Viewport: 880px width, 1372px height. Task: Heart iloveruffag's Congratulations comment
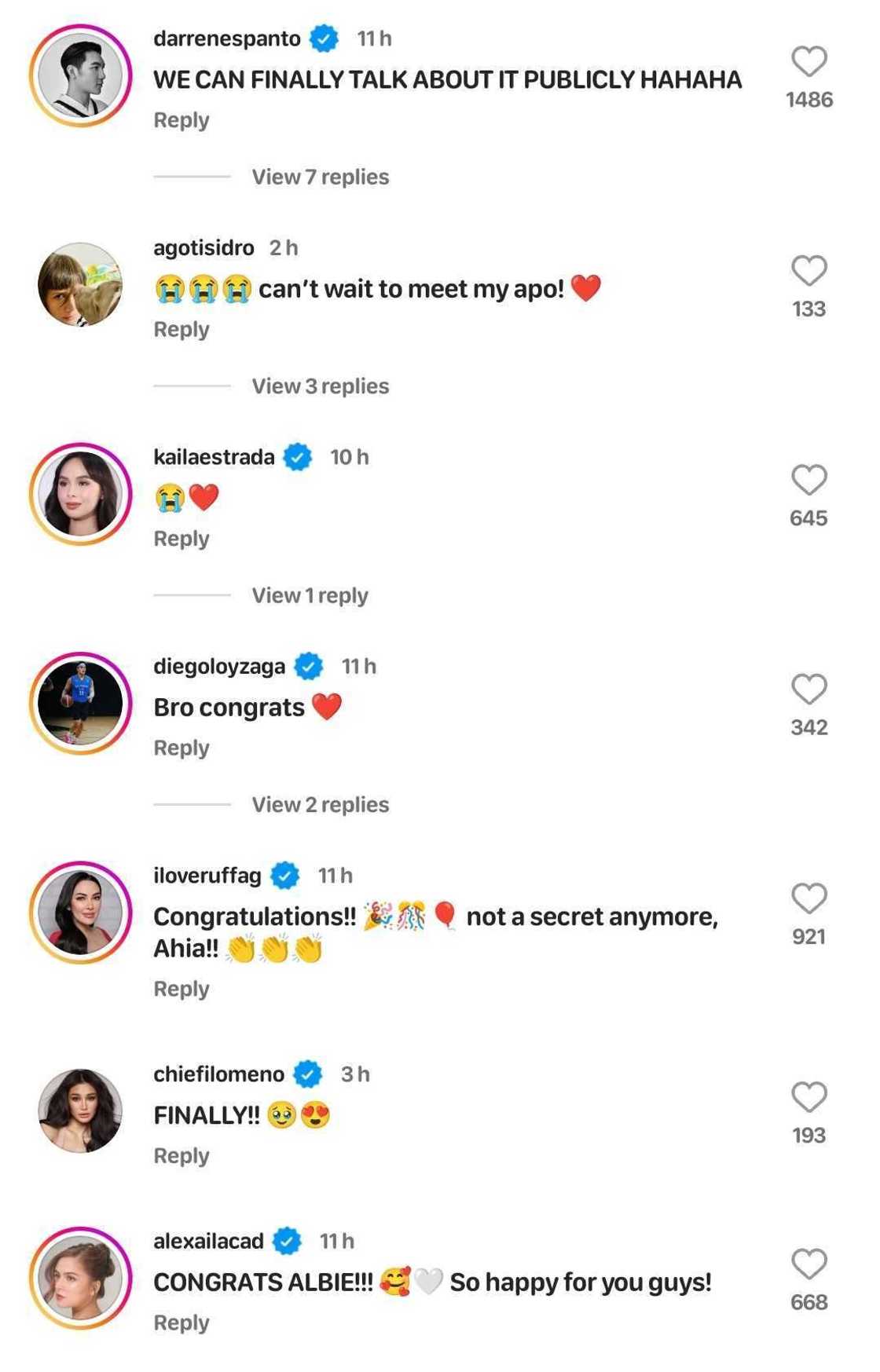tap(808, 898)
